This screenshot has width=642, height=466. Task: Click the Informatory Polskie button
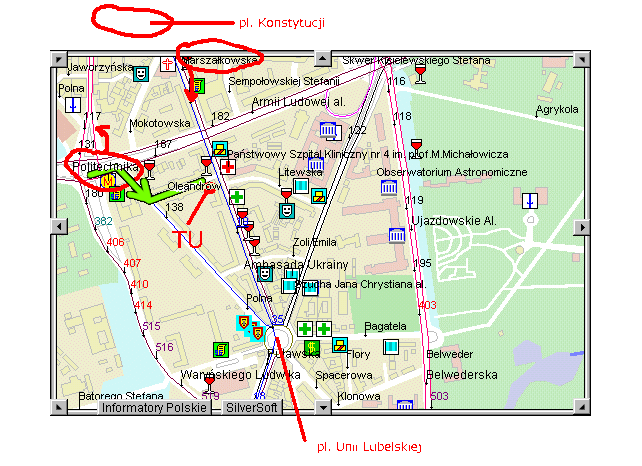(153, 408)
